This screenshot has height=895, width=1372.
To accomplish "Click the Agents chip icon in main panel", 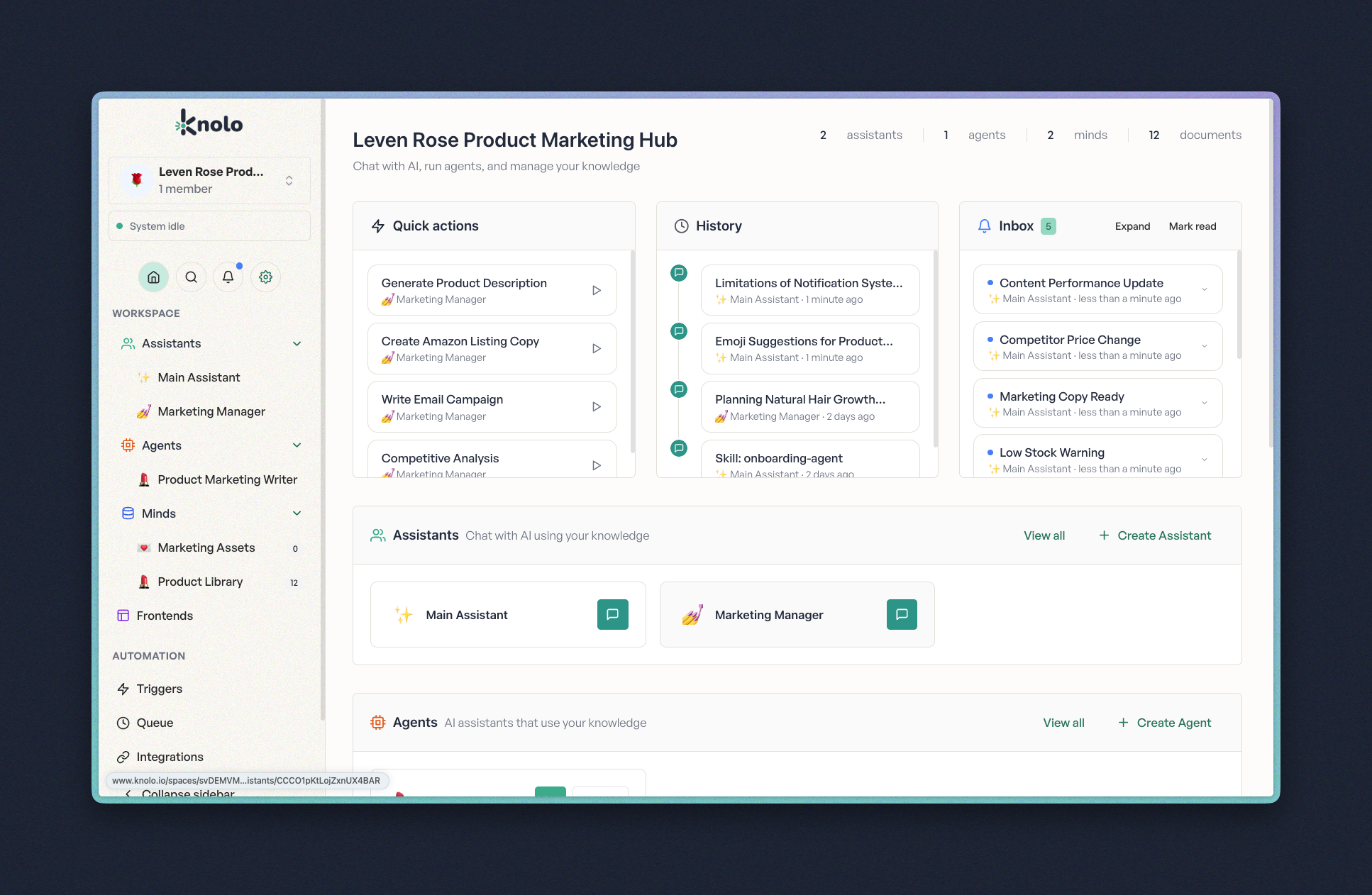I will (x=378, y=722).
